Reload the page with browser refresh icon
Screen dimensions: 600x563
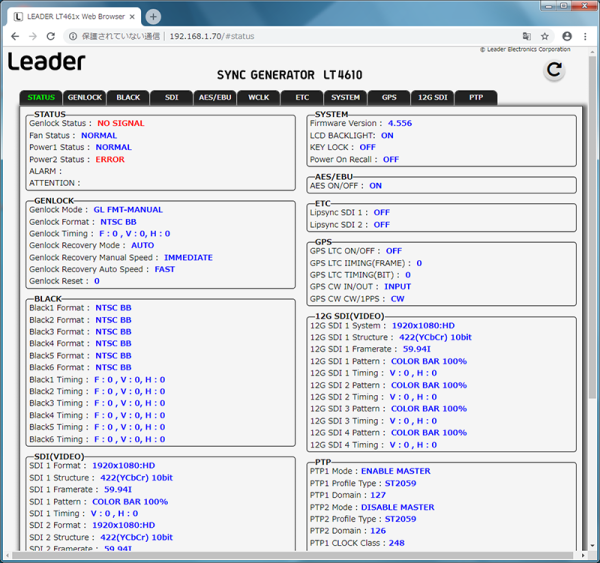51,36
